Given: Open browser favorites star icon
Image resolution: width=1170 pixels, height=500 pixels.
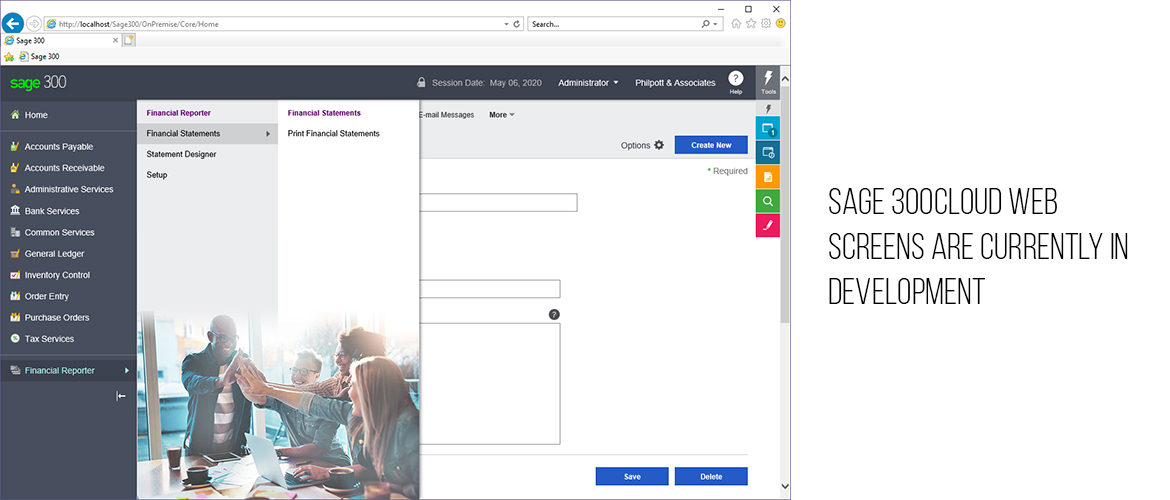Looking at the screenshot, I should (751, 23).
